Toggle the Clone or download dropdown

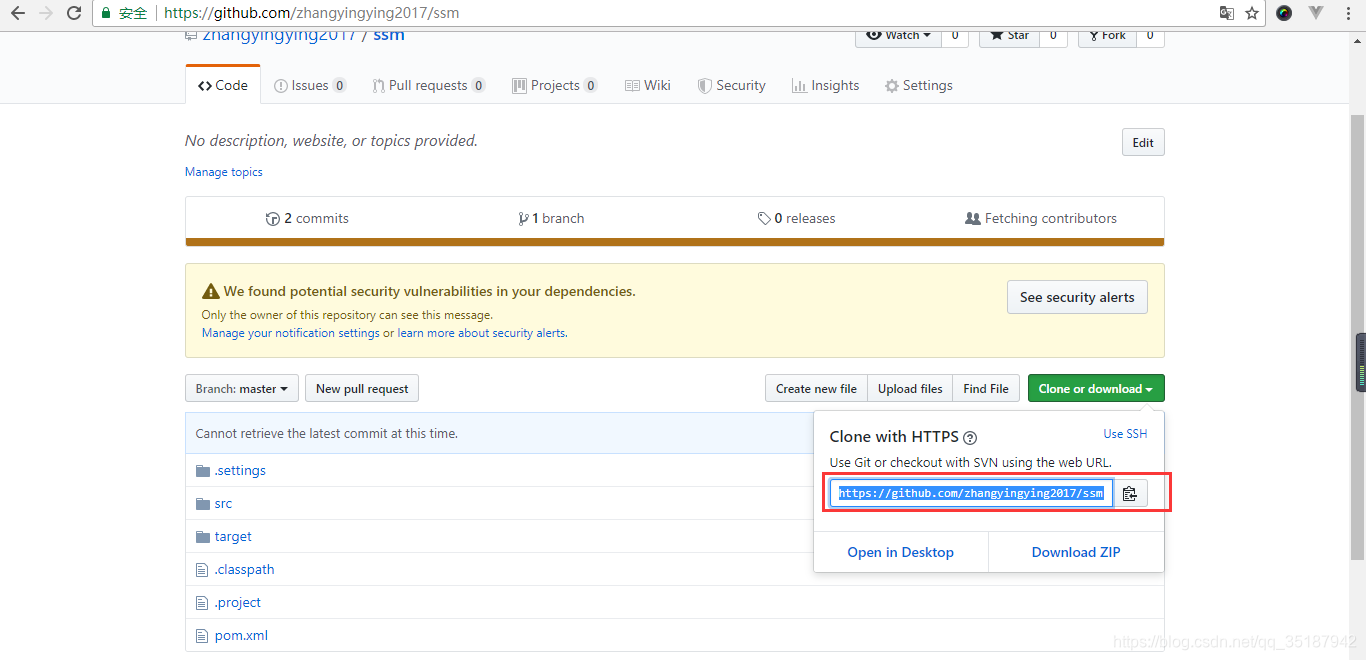[1096, 388]
